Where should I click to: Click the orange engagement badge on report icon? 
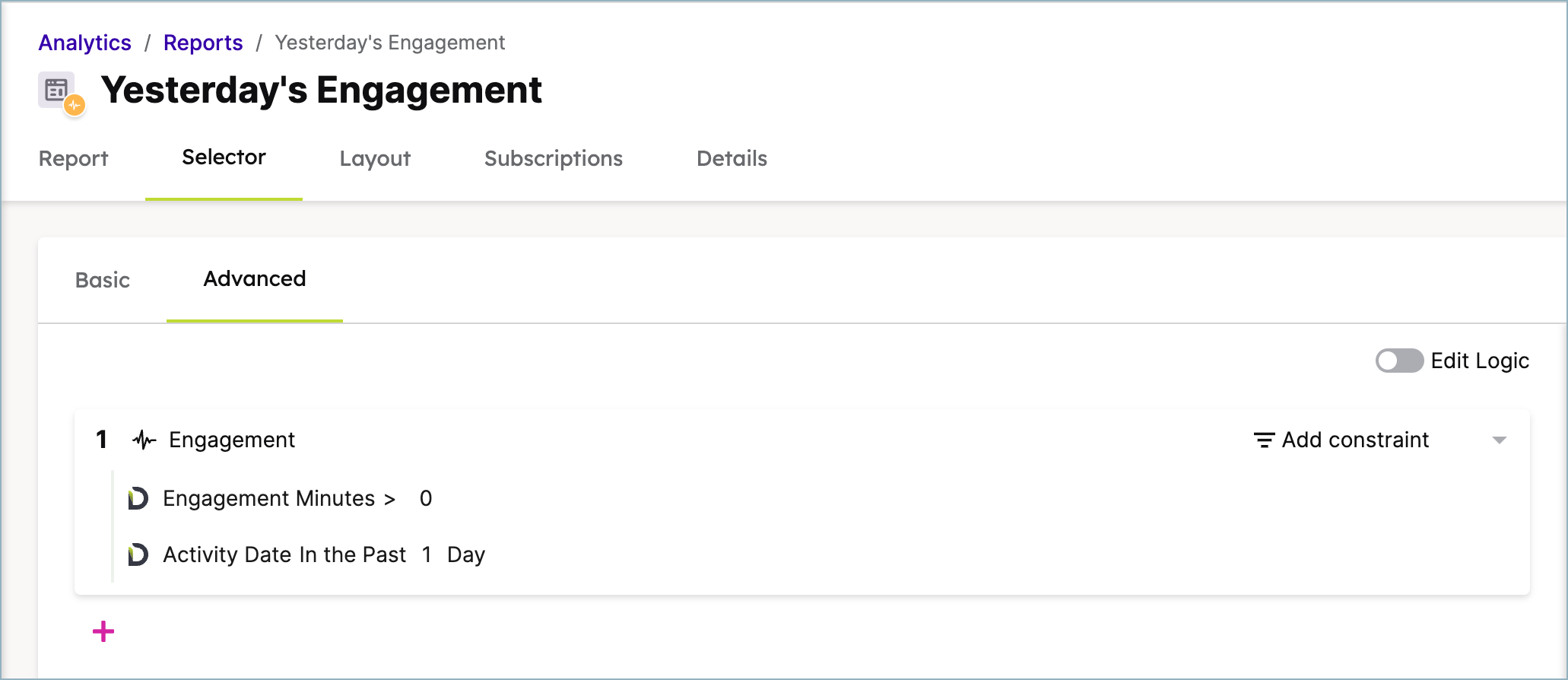(x=75, y=105)
